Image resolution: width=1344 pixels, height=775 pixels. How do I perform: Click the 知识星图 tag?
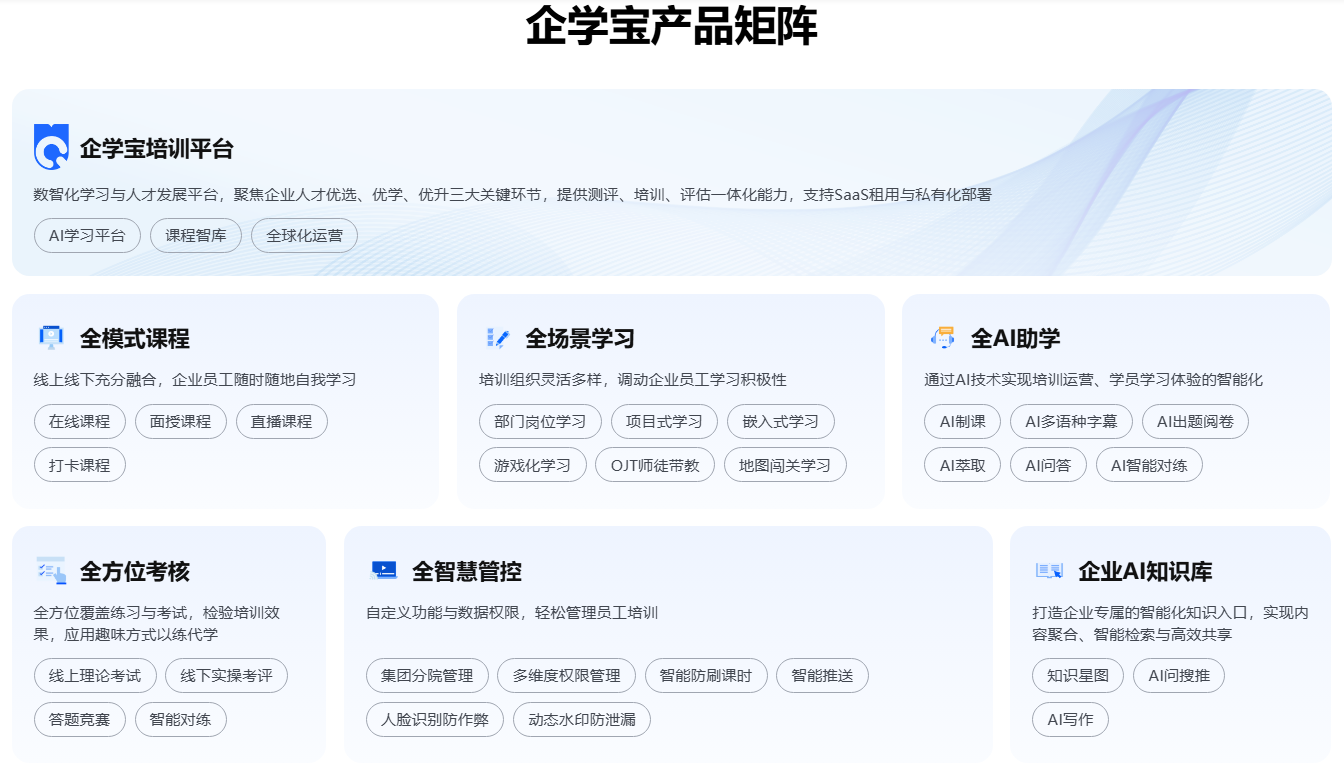(x=1078, y=676)
